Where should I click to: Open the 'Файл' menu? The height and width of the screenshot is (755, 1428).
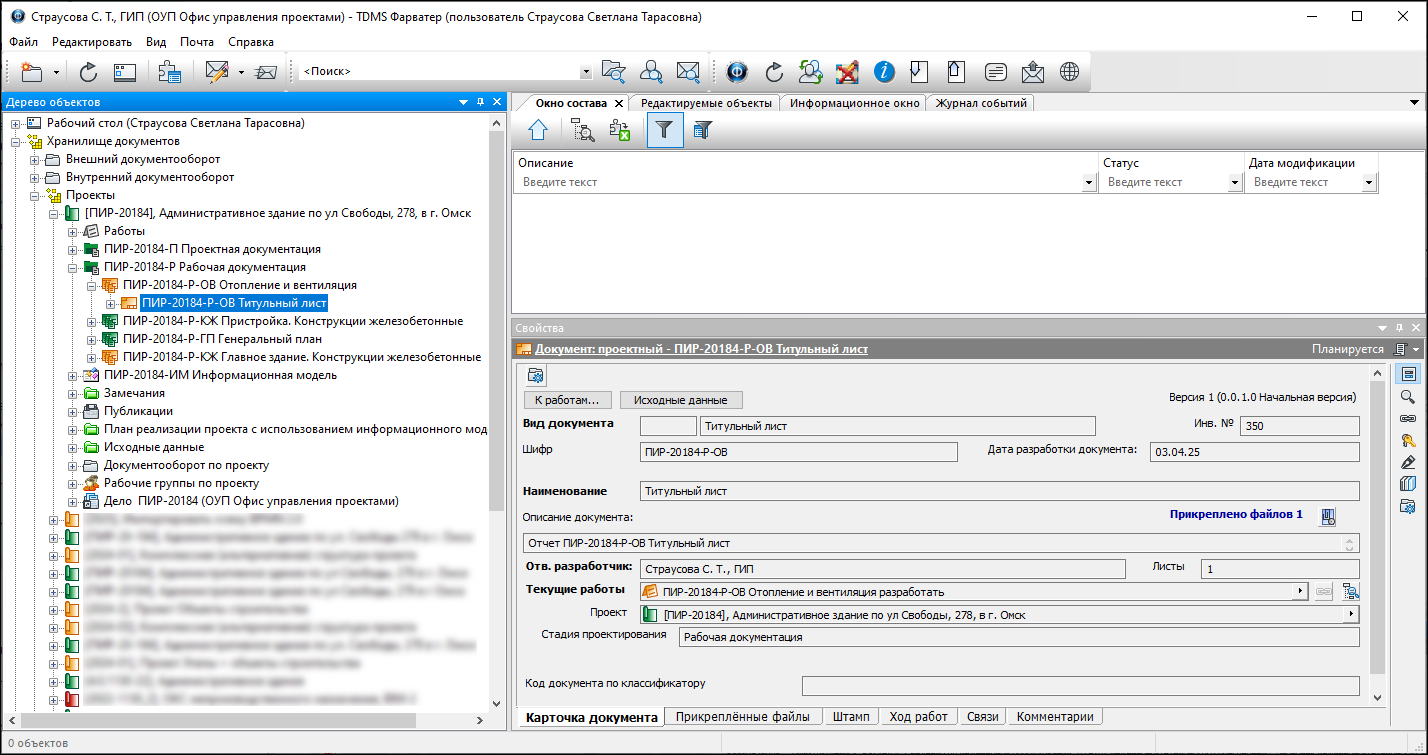tap(24, 42)
